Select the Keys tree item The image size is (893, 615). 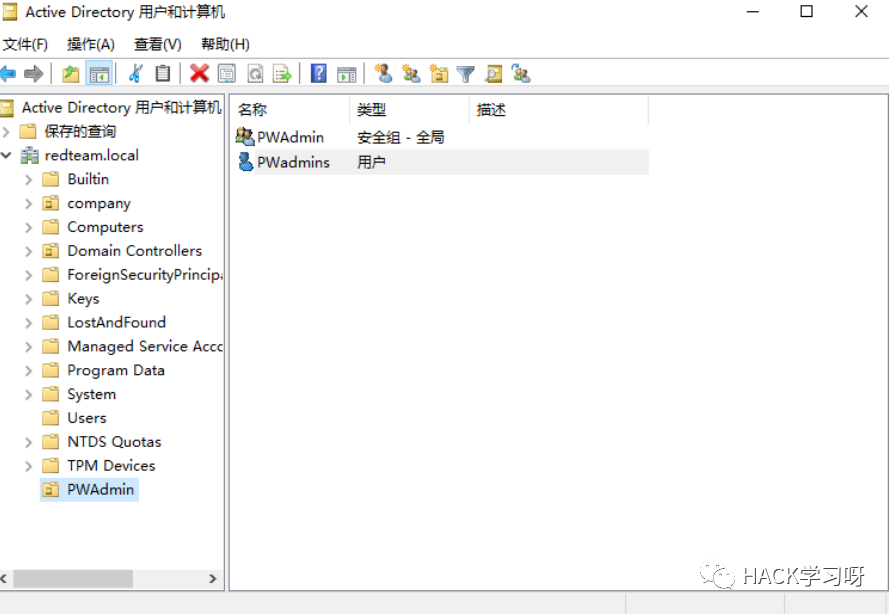(83, 299)
